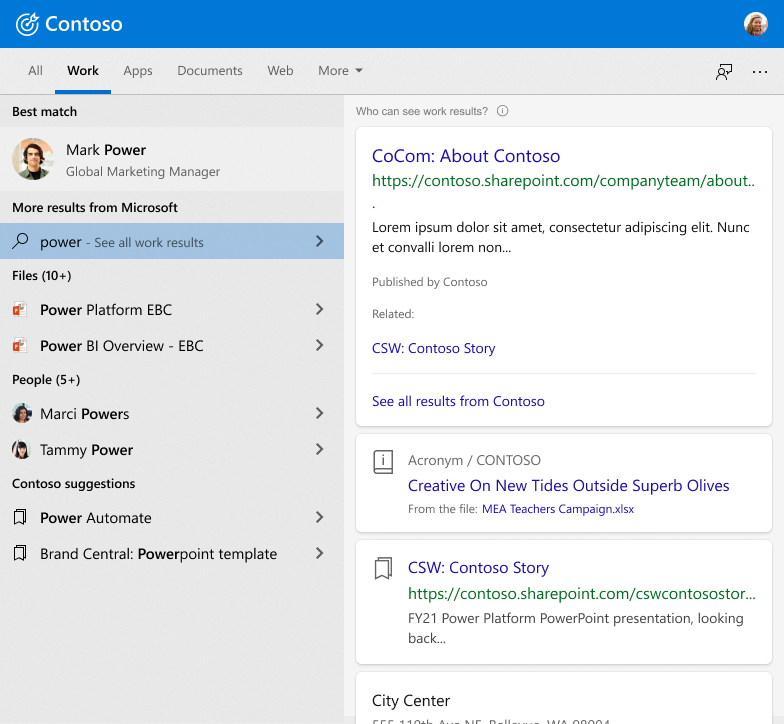Click Published by Contoso text

[x=430, y=282]
